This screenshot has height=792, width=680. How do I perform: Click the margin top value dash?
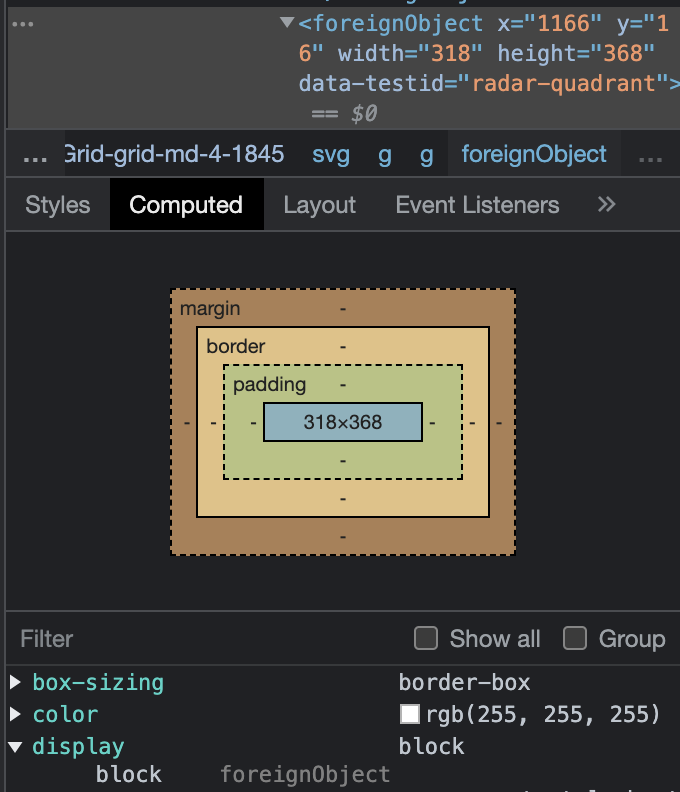tap(343, 308)
